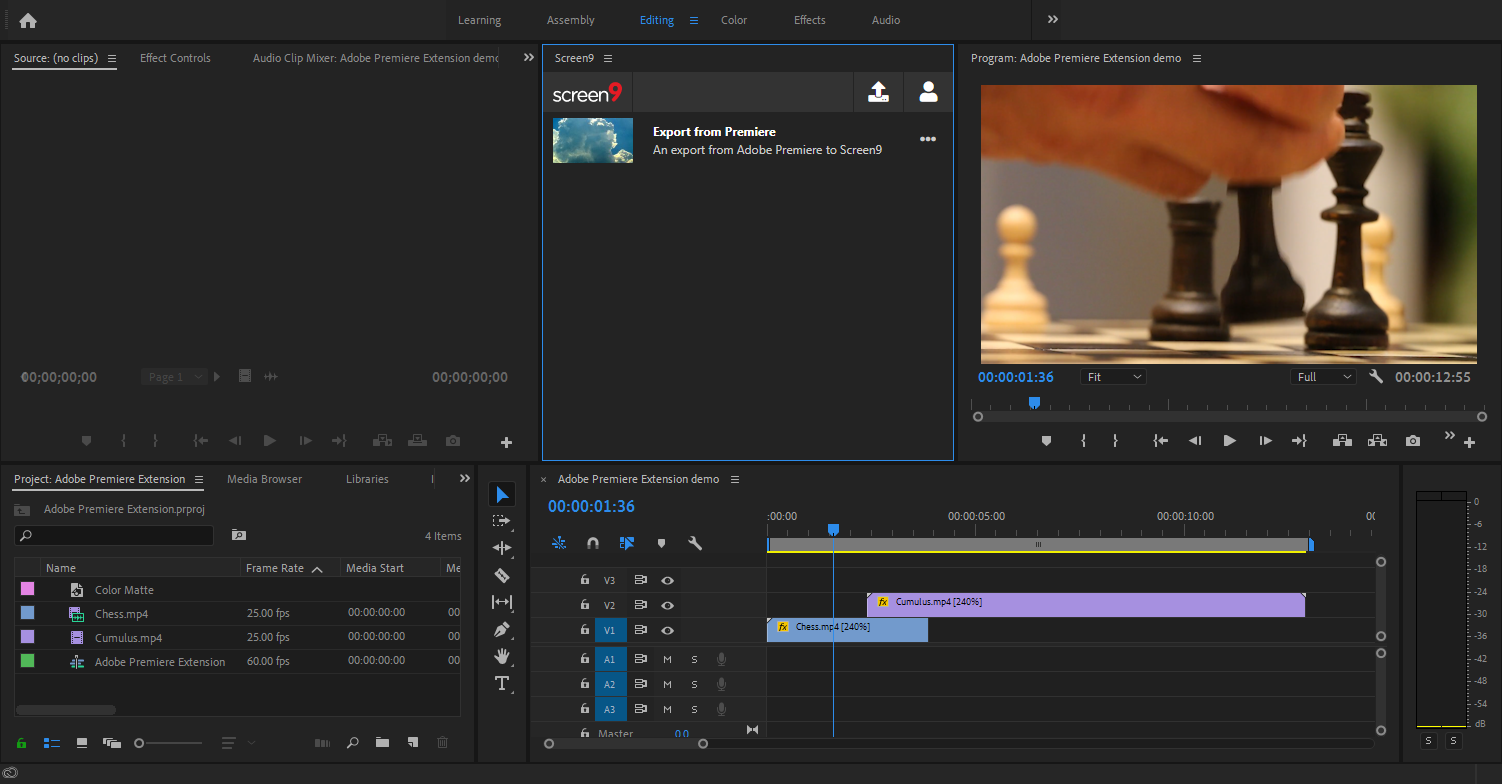This screenshot has width=1502, height=784.
Task: Click the Extract button in Program Monitor
Action: pyautogui.click(x=1377, y=441)
